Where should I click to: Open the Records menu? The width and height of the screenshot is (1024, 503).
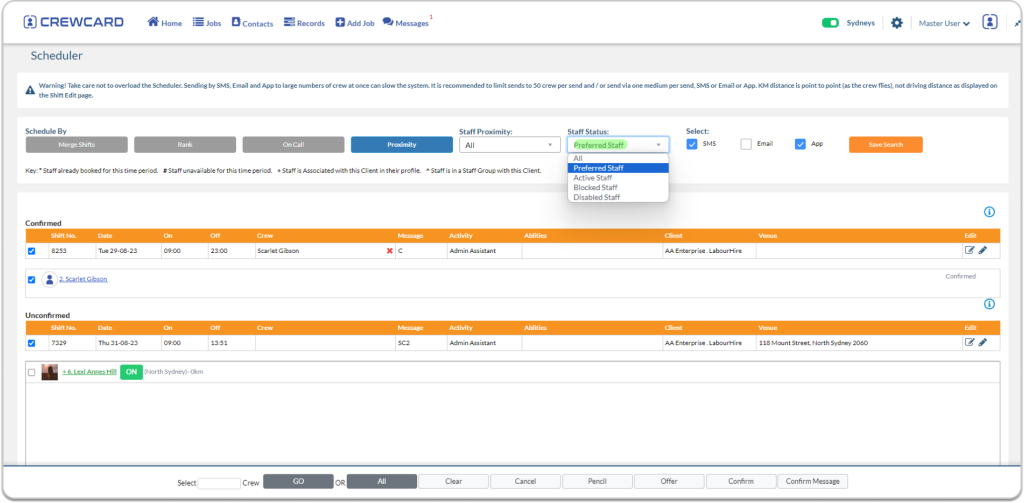tap(304, 23)
